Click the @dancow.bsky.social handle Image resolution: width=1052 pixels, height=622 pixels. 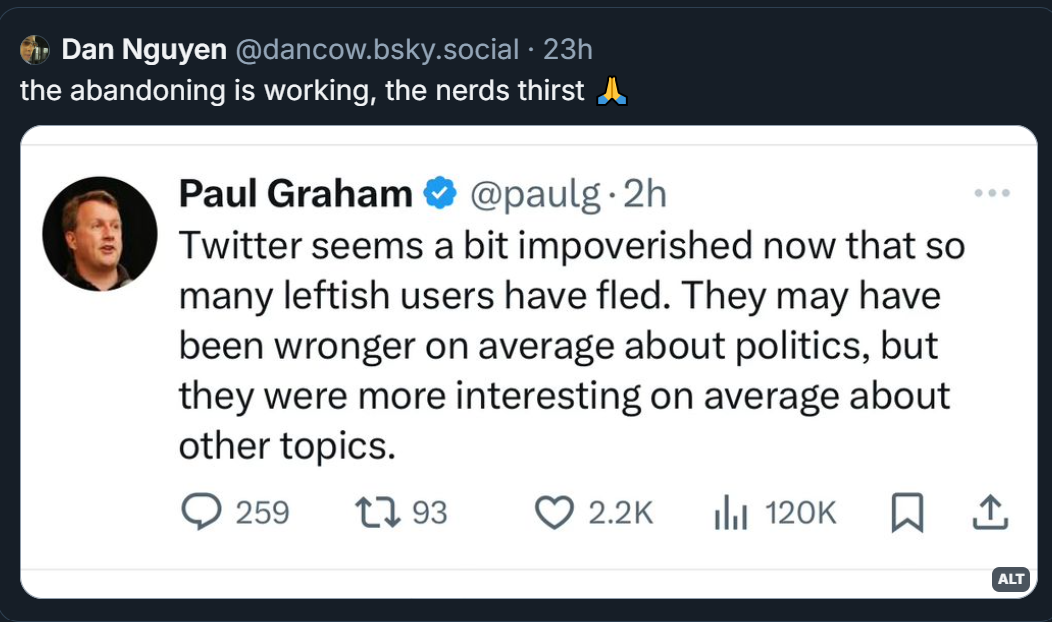click(x=376, y=49)
